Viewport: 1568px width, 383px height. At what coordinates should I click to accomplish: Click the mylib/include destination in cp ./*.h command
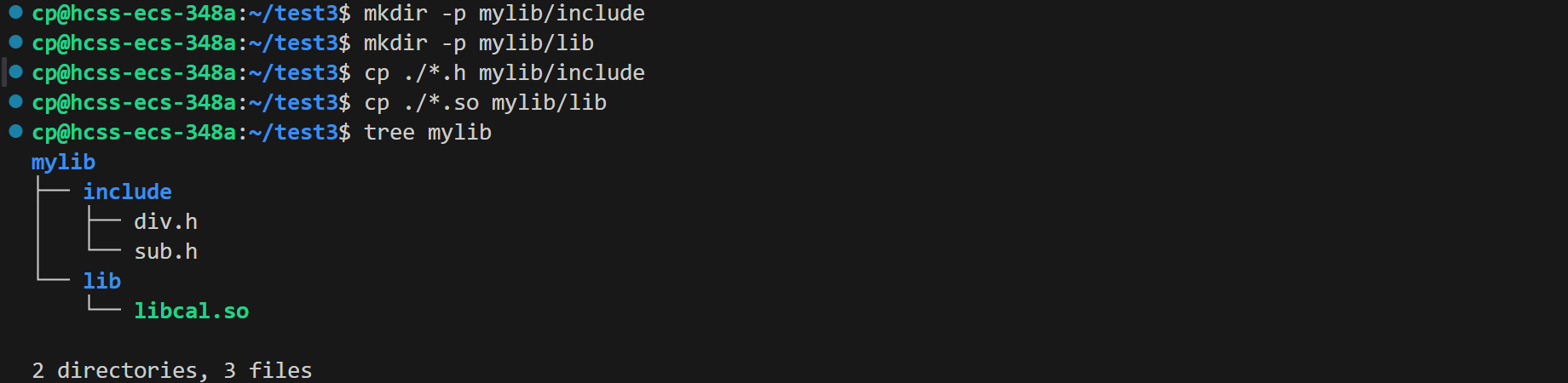coord(562,73)
